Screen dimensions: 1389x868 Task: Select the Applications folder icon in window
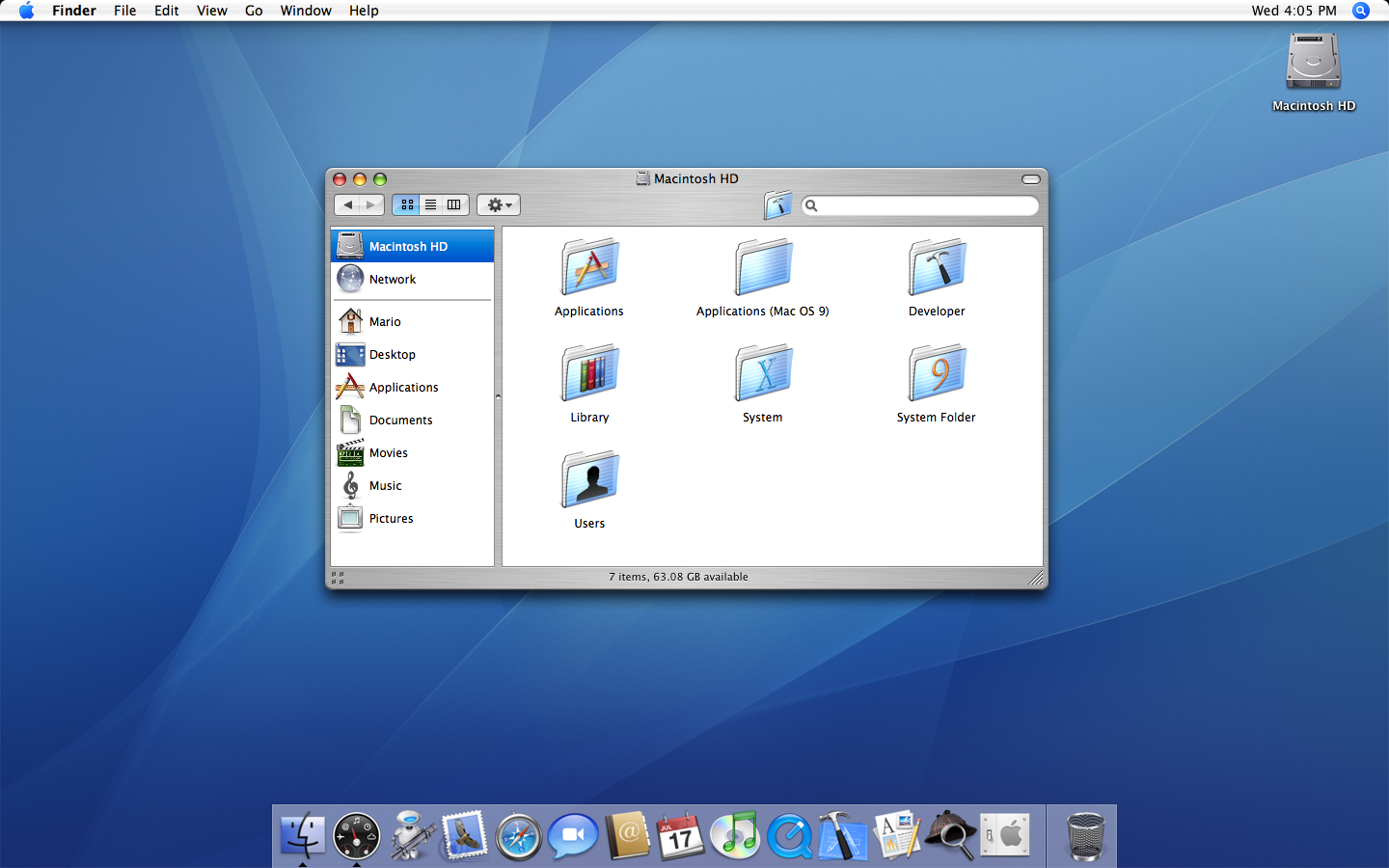(x=589, y=267)
